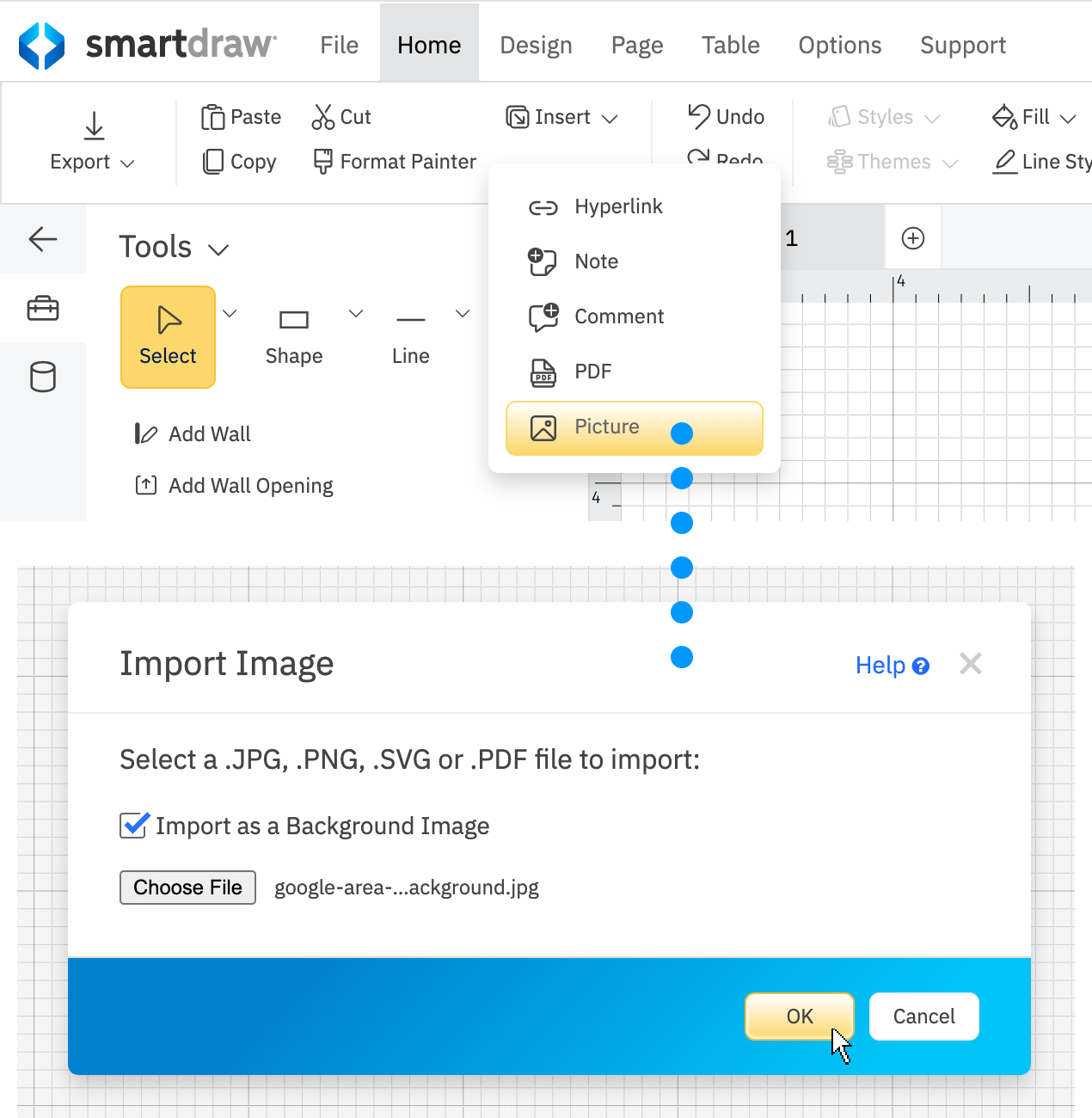Screen dimensions: 1092x1118
Task: Click the Cut scissors icon
Action: [x=322, y=116]
